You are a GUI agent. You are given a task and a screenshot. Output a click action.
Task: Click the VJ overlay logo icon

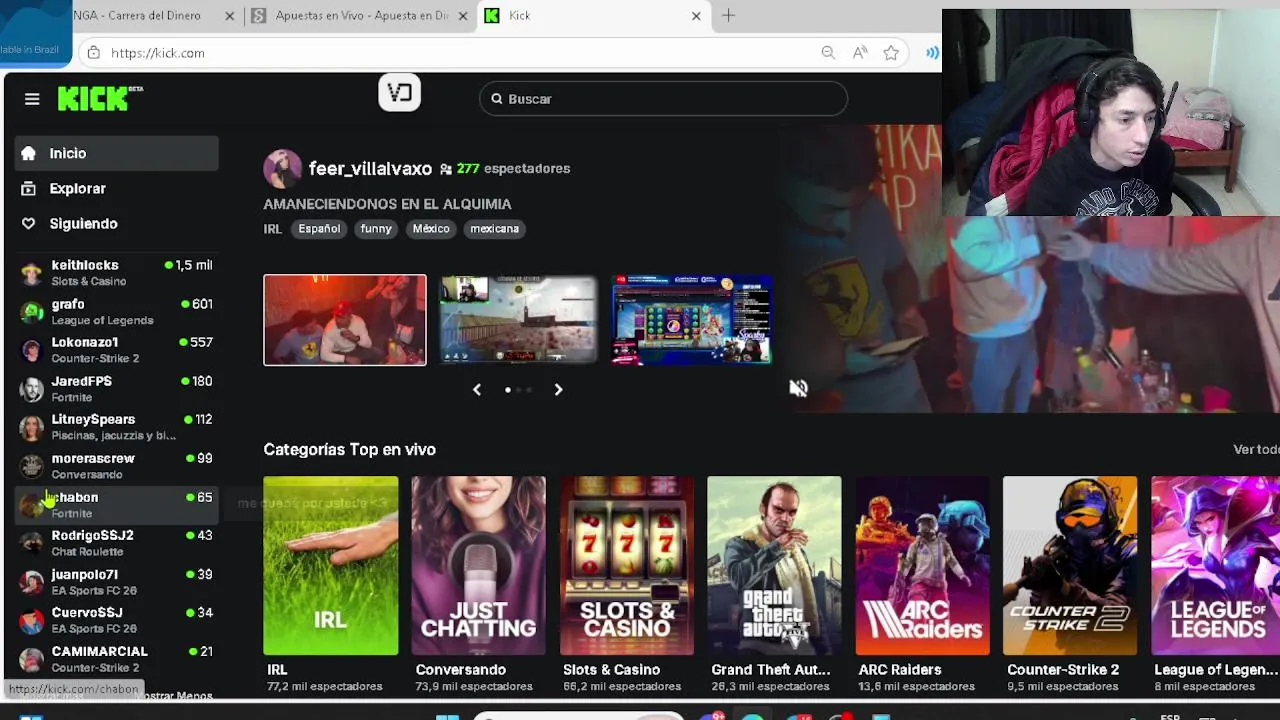(x=399, y=93)
